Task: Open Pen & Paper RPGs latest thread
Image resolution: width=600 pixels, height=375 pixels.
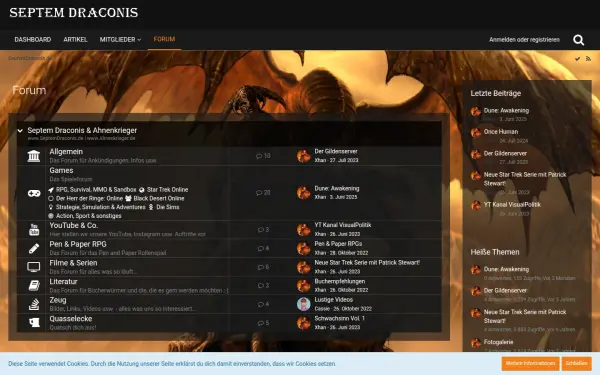Action: tap(338, 244)
